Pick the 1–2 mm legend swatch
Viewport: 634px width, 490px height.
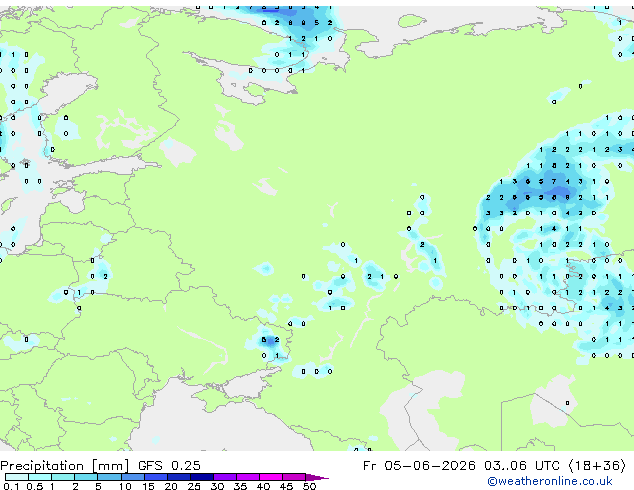[x=63, y=477]
